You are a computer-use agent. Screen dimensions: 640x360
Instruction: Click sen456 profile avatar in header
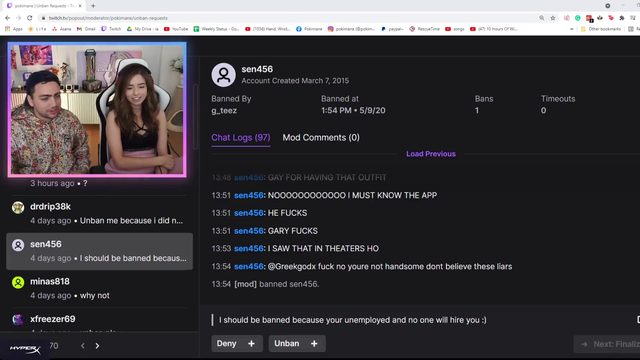(x=223, y=75)
